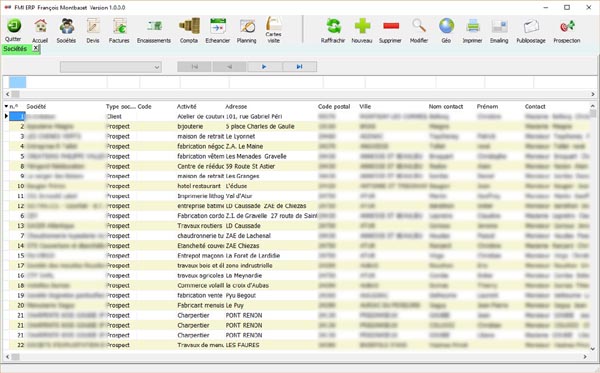600x373 pixels.
Task: Select cell 'Travaux routiers'
Action: (200, 226)
